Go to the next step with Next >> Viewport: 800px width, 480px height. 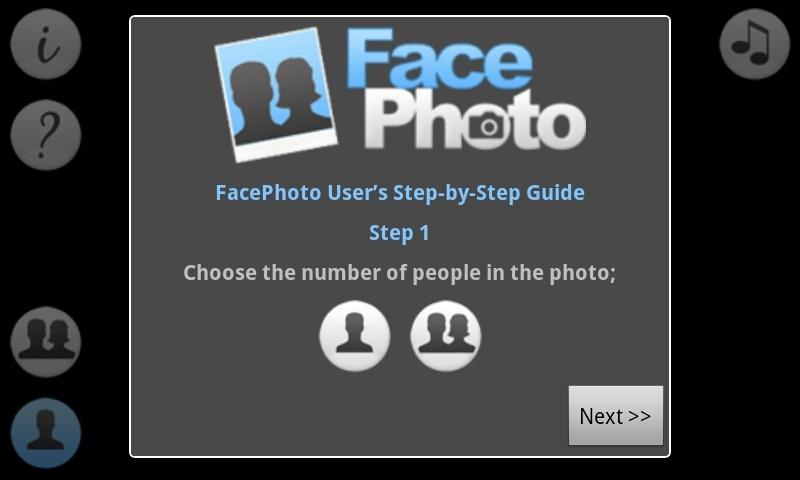(616, 416)
